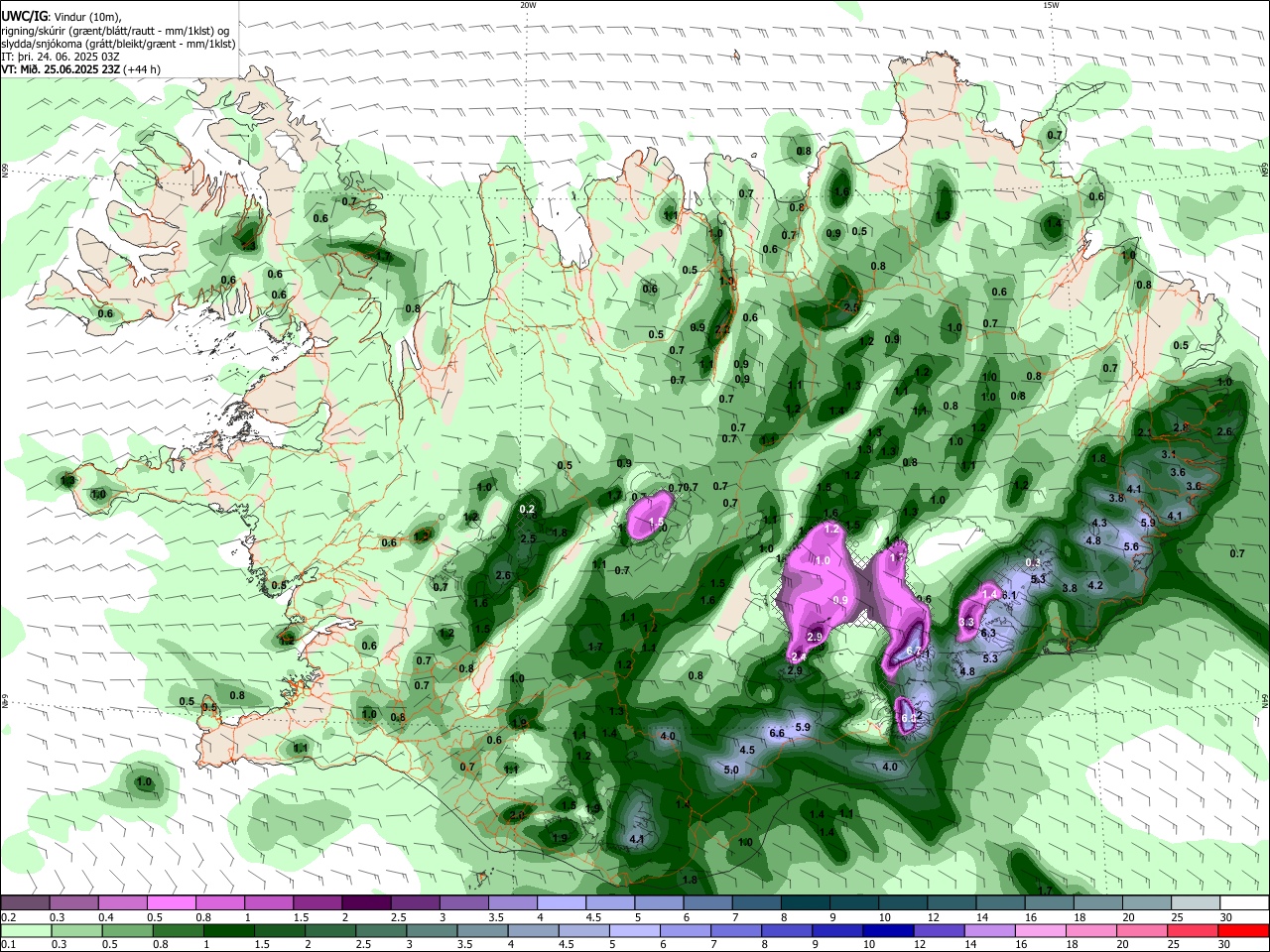This screenshot has width=1270, height=952.
Task: Click the 'VT: Mið. 25.06.2025 23Z (+44 h)' text
Action: [x=81, y=69]
